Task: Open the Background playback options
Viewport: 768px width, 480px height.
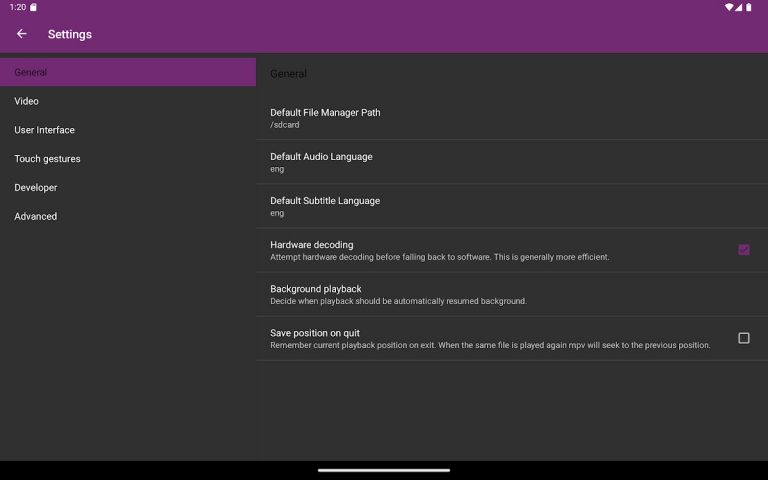Action: [512, 294]
